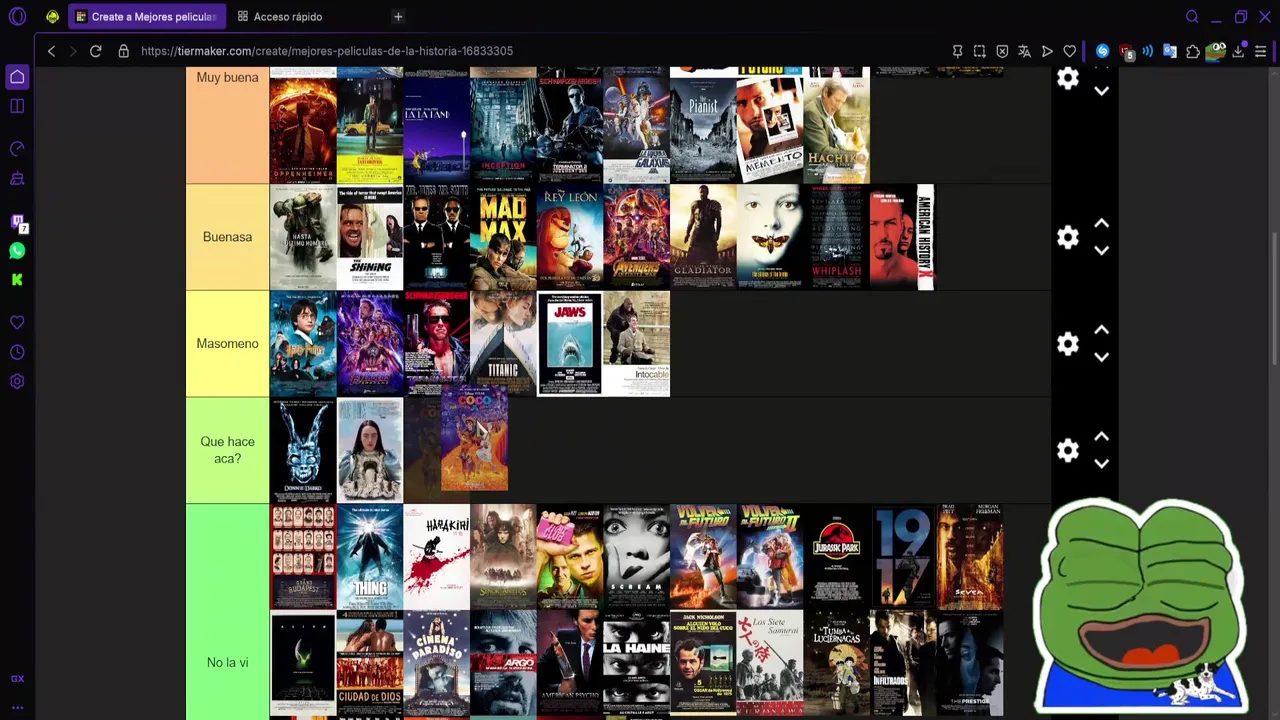Open the page translate icon
The height and width of the screenshot is (720, 1280).
coord(1025,51)
